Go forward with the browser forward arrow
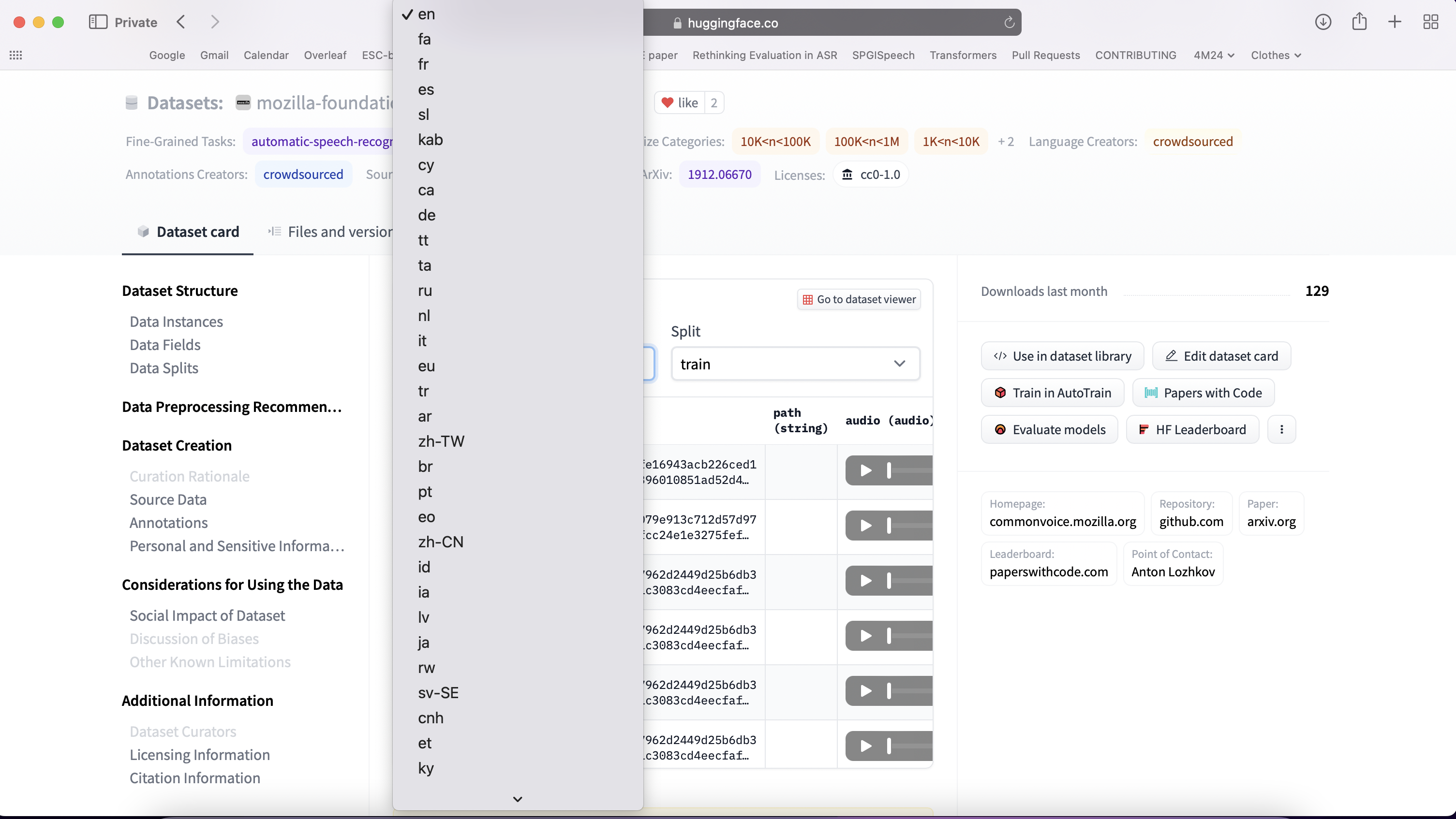Screen dimensions: 1456x819 tap(215, 22)
